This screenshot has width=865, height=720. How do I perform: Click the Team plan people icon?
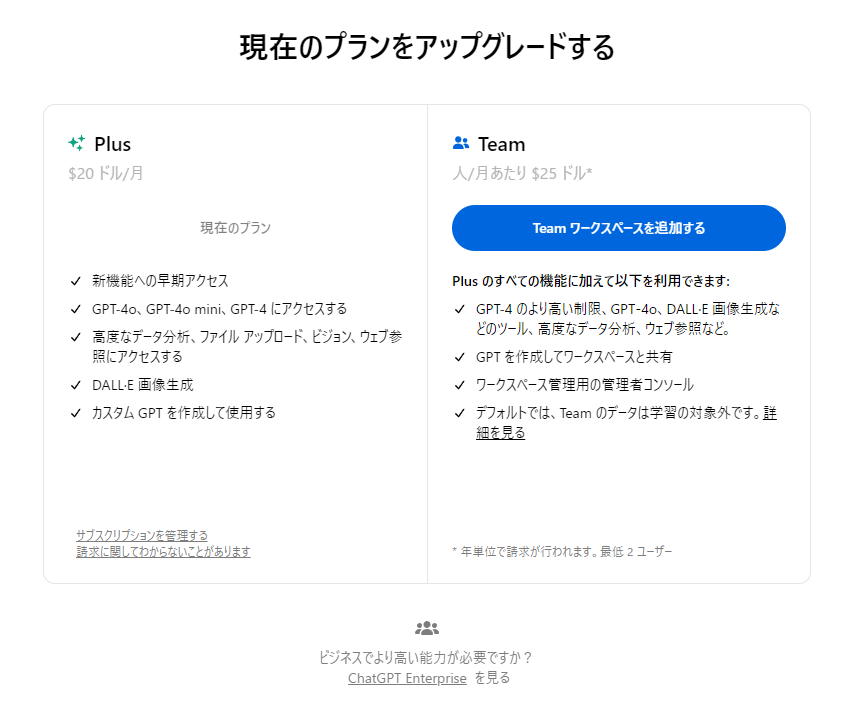click(x=461, y=143)
